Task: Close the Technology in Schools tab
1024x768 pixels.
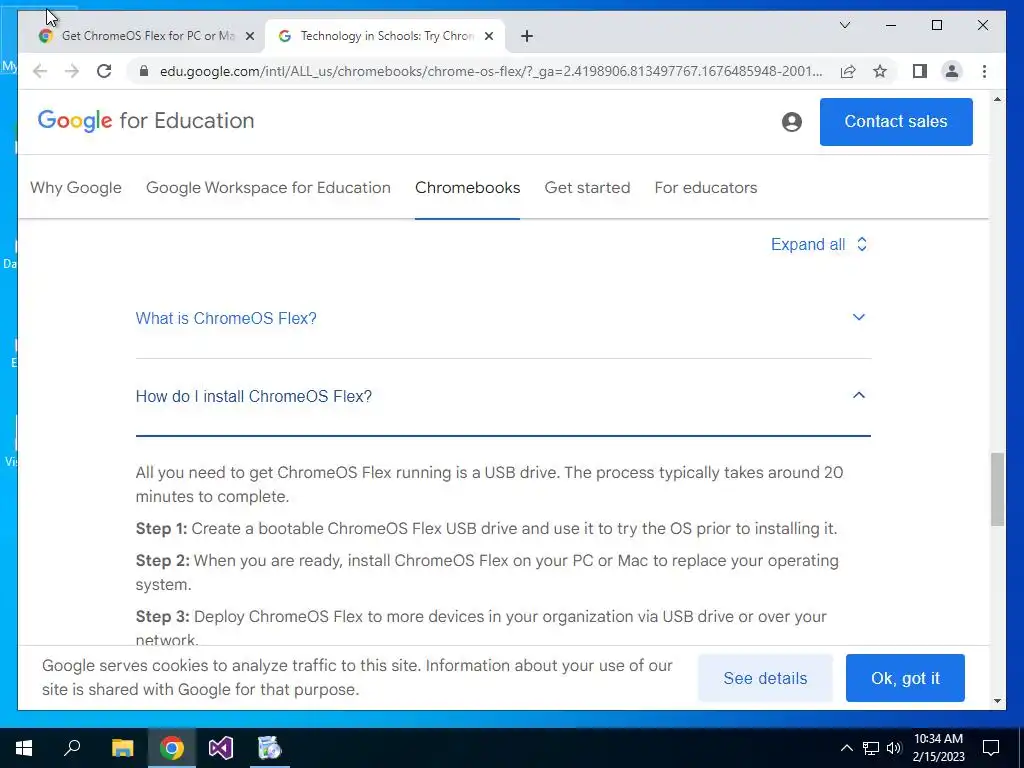Action: (488, 36)
